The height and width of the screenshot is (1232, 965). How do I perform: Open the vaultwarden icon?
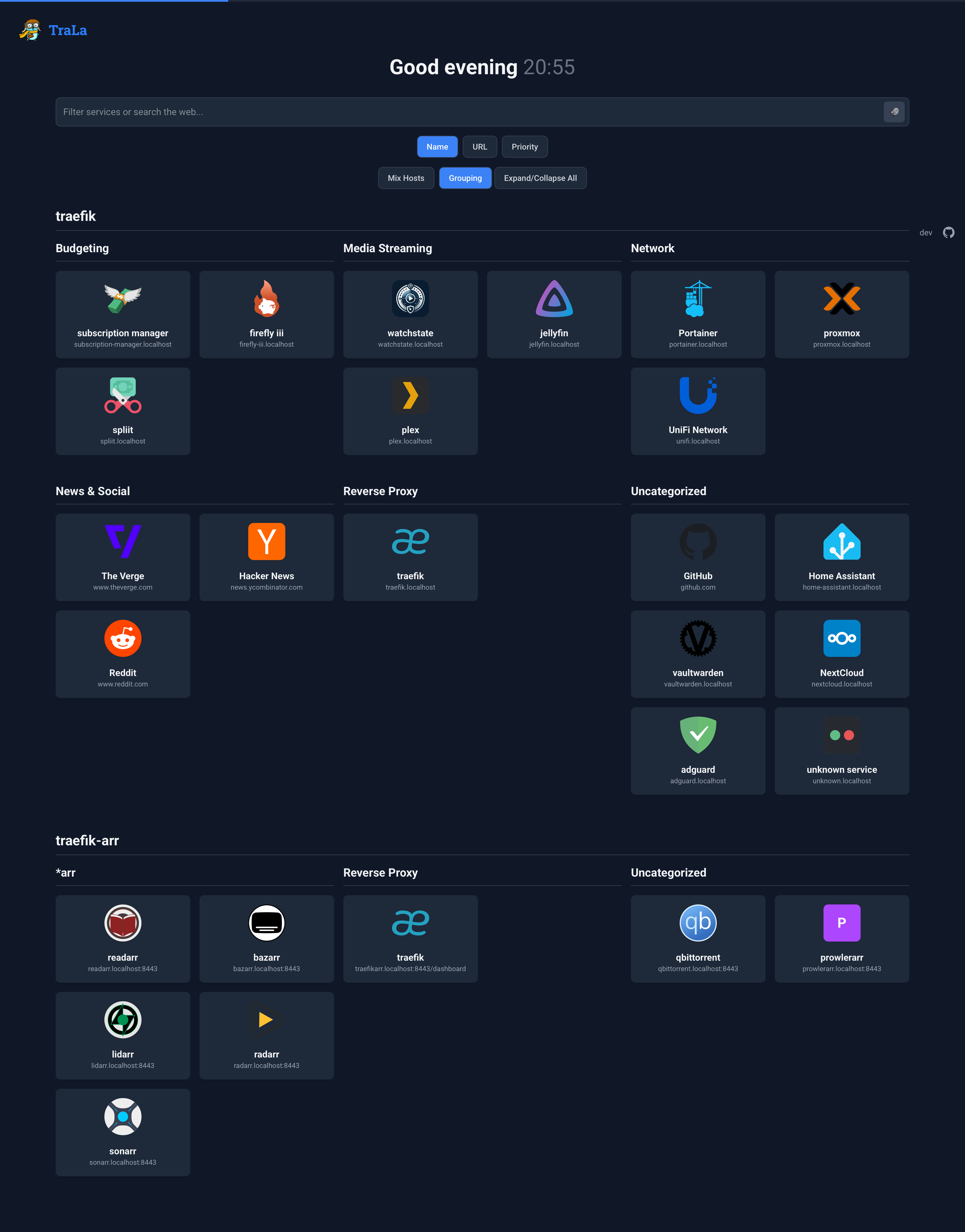click(x=698, y=638)
